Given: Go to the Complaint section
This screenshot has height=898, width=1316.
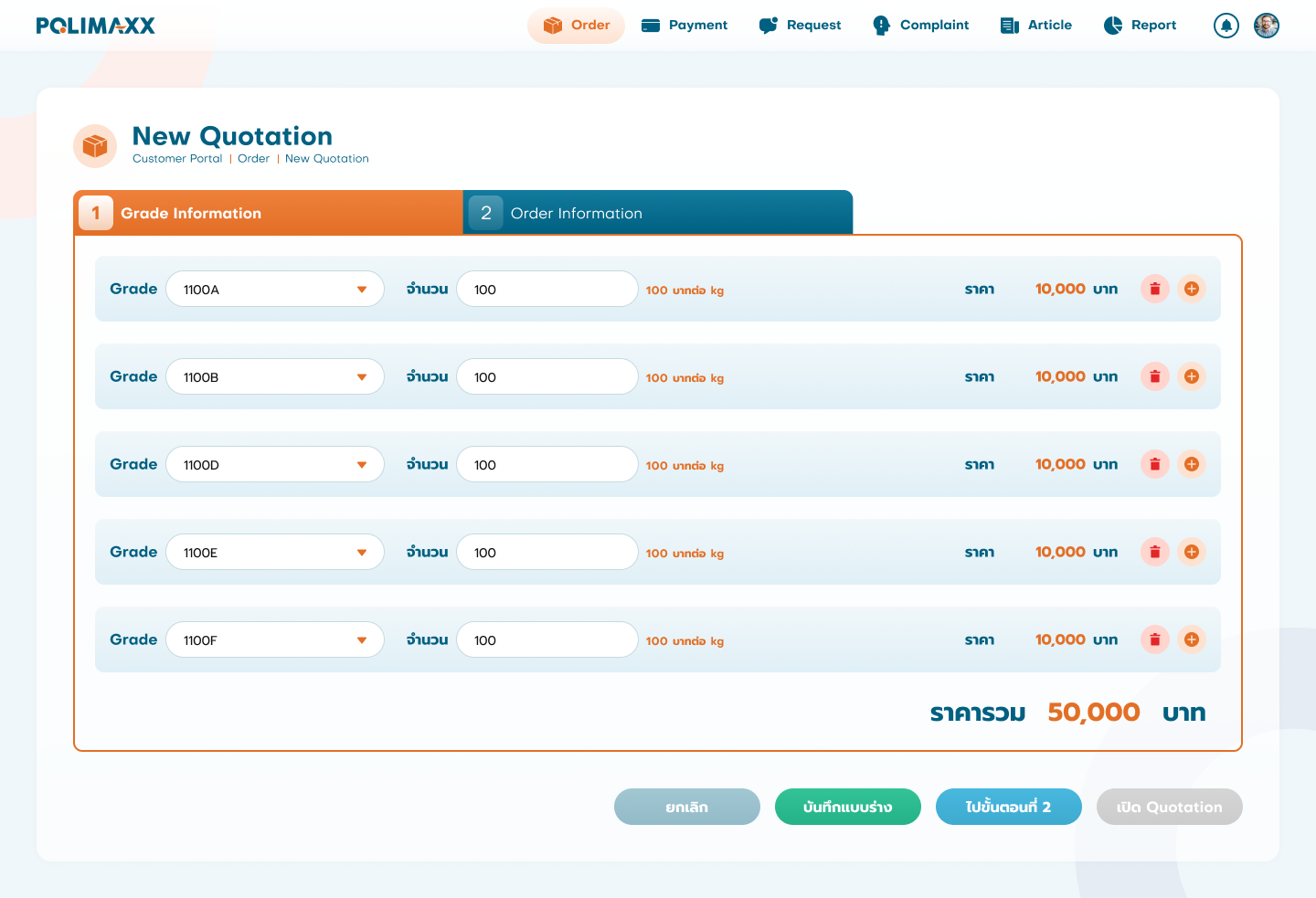Looking at the screenshot, I should (920, 26).
